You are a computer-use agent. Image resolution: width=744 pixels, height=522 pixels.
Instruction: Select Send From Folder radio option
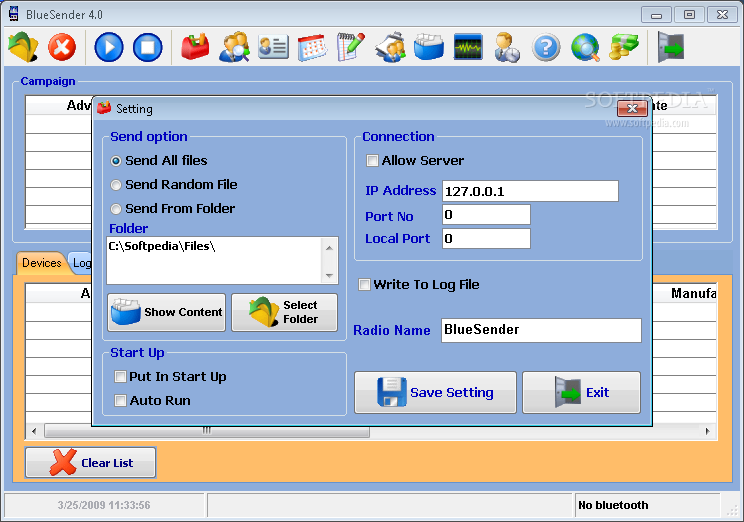pyautogui.click(x=173, y=209)
